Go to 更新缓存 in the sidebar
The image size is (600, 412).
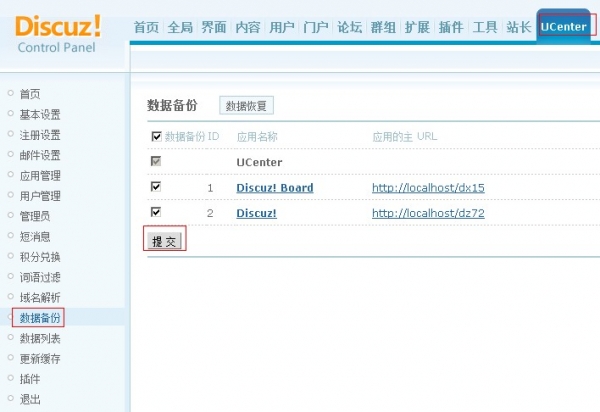click(40, 359)
